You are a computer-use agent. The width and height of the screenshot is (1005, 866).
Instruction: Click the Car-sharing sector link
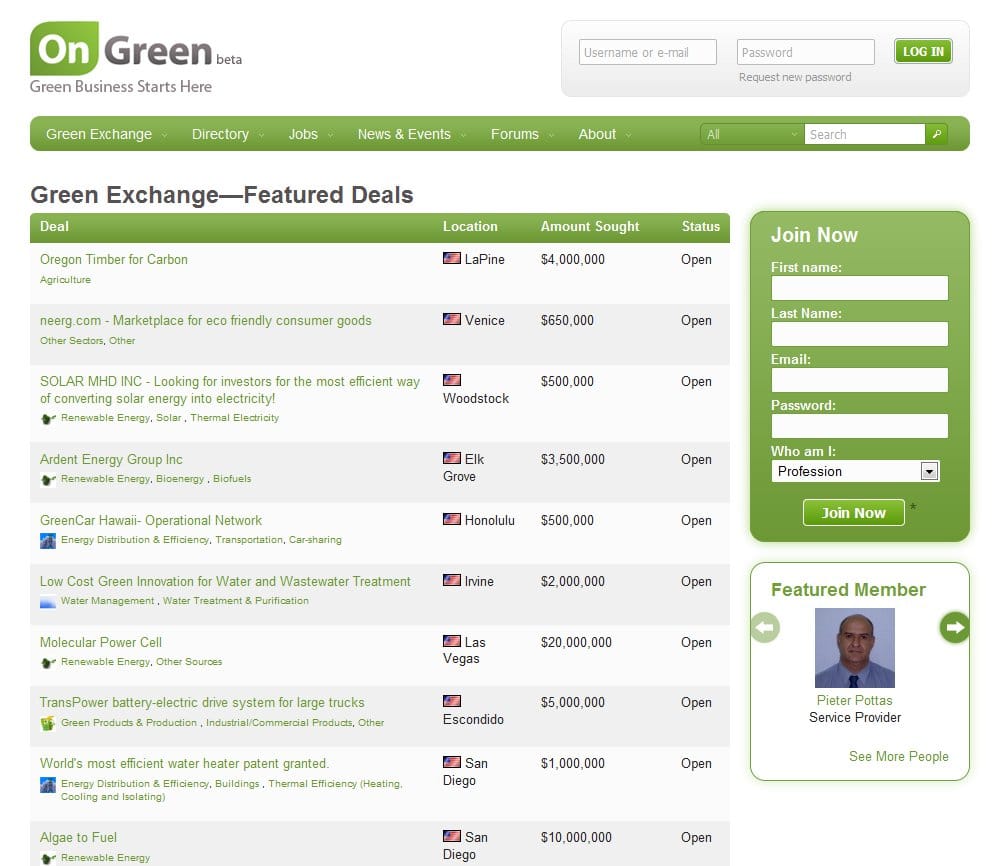[x=315, y=540]
